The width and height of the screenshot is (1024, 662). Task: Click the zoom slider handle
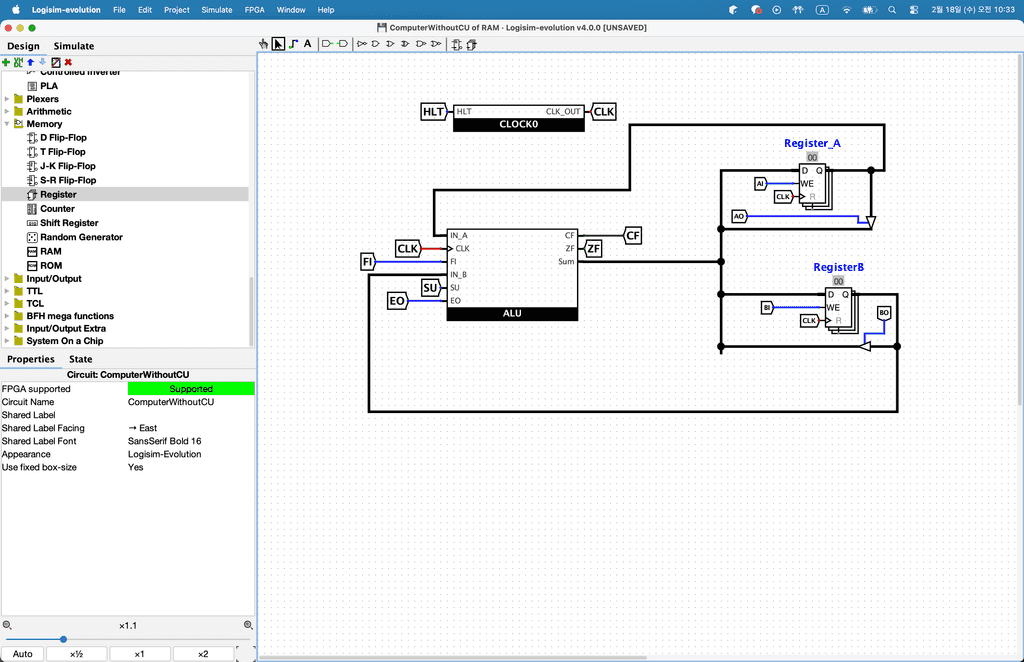coord(63,639)
